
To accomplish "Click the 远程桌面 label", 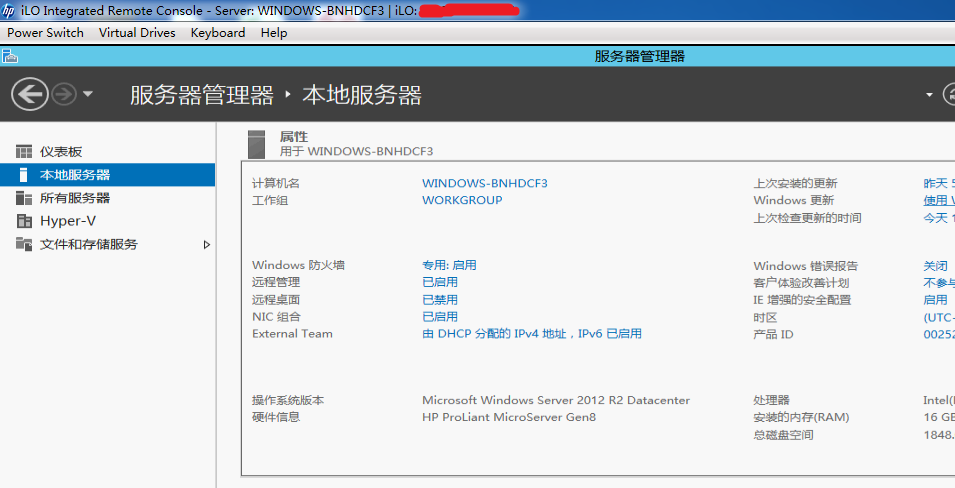I will click(276, 300).
